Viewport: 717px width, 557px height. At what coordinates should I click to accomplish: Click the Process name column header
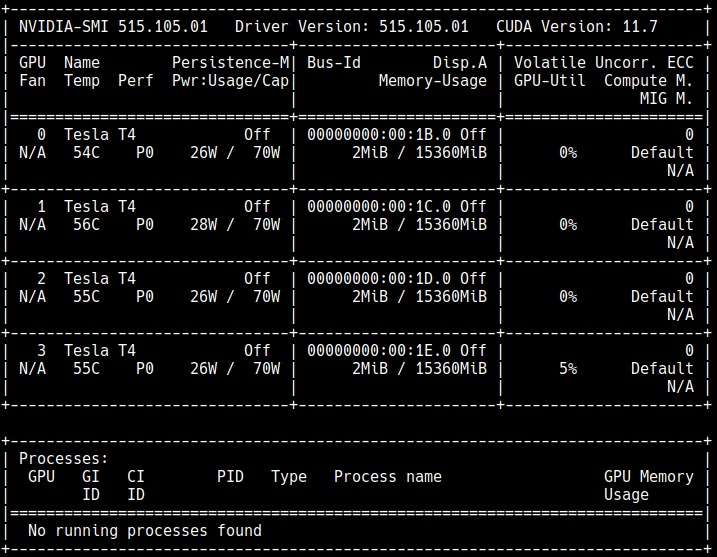(x=387, y=476)
